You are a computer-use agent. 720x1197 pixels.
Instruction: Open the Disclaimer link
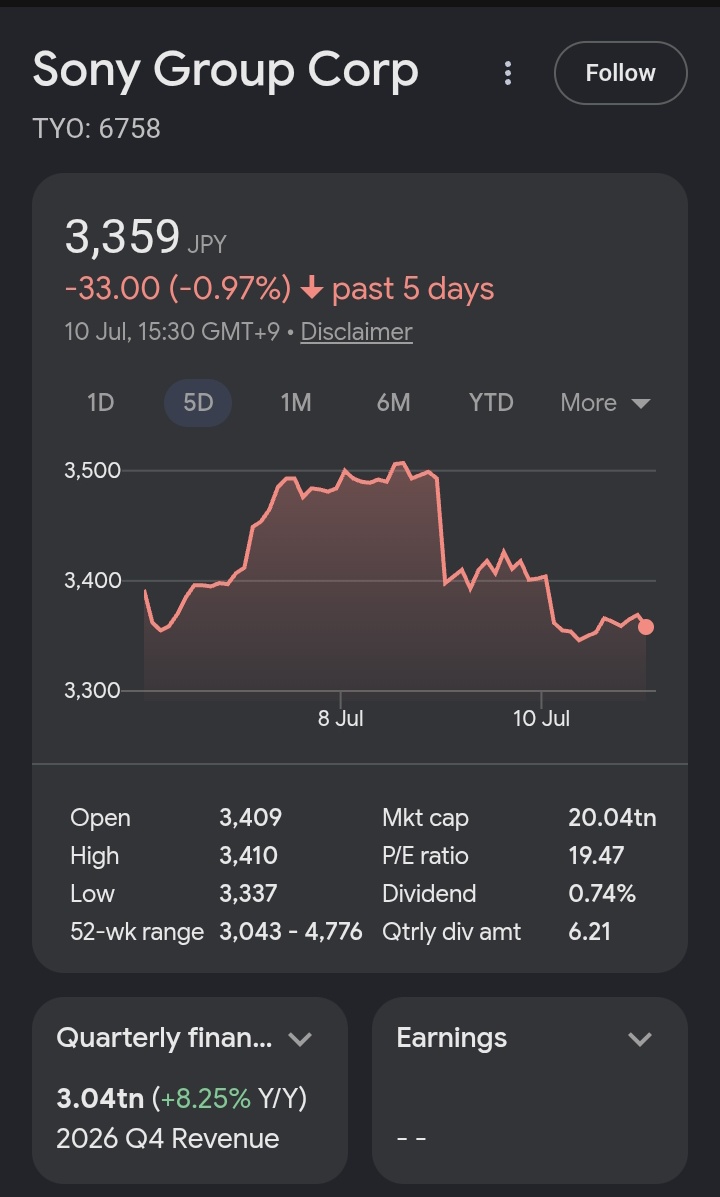coord(357,332)
